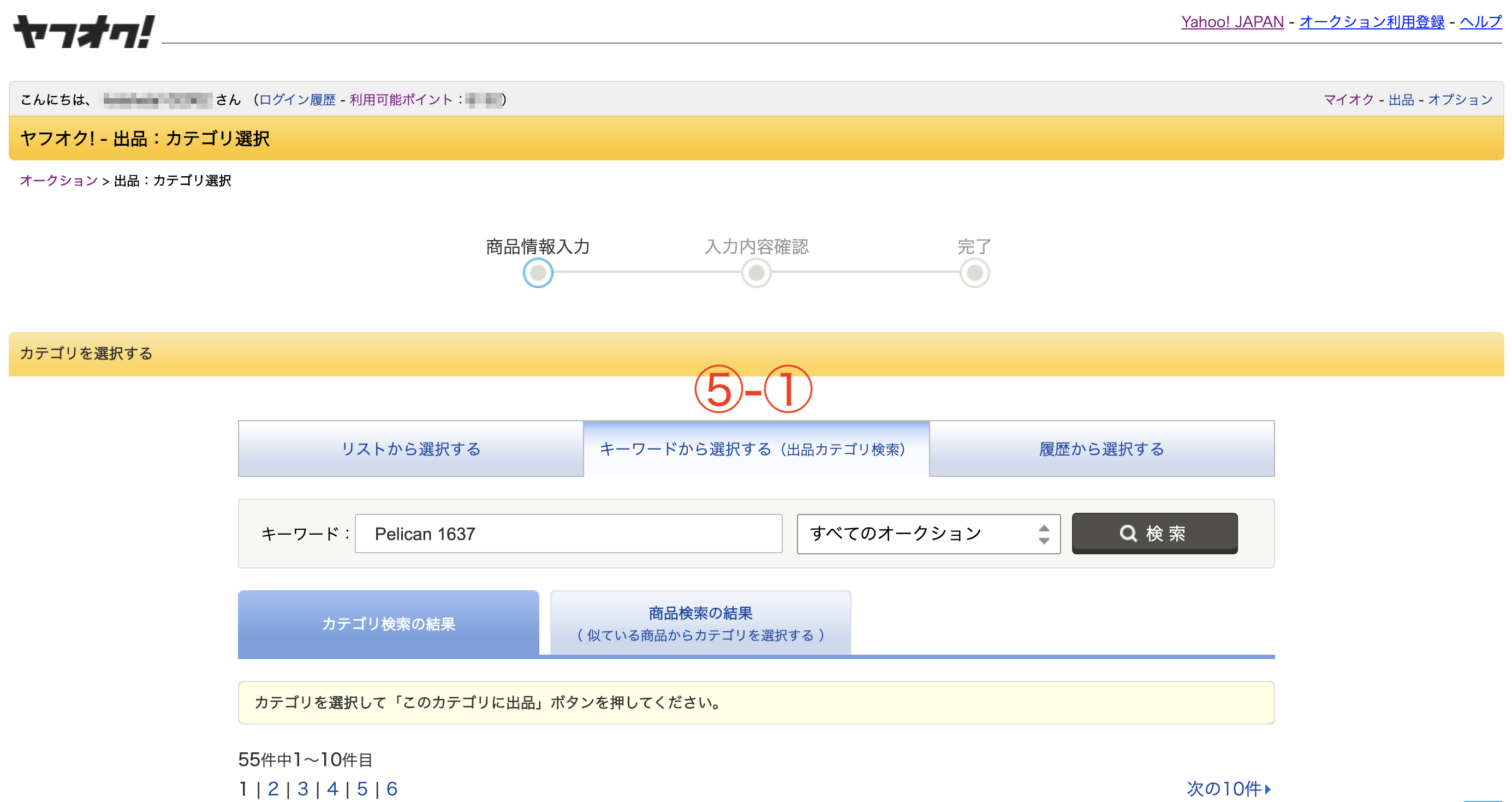Jump to results page 6
Image resolution: width=1512 pixels, height=802 pixels.
pos(392,788)
